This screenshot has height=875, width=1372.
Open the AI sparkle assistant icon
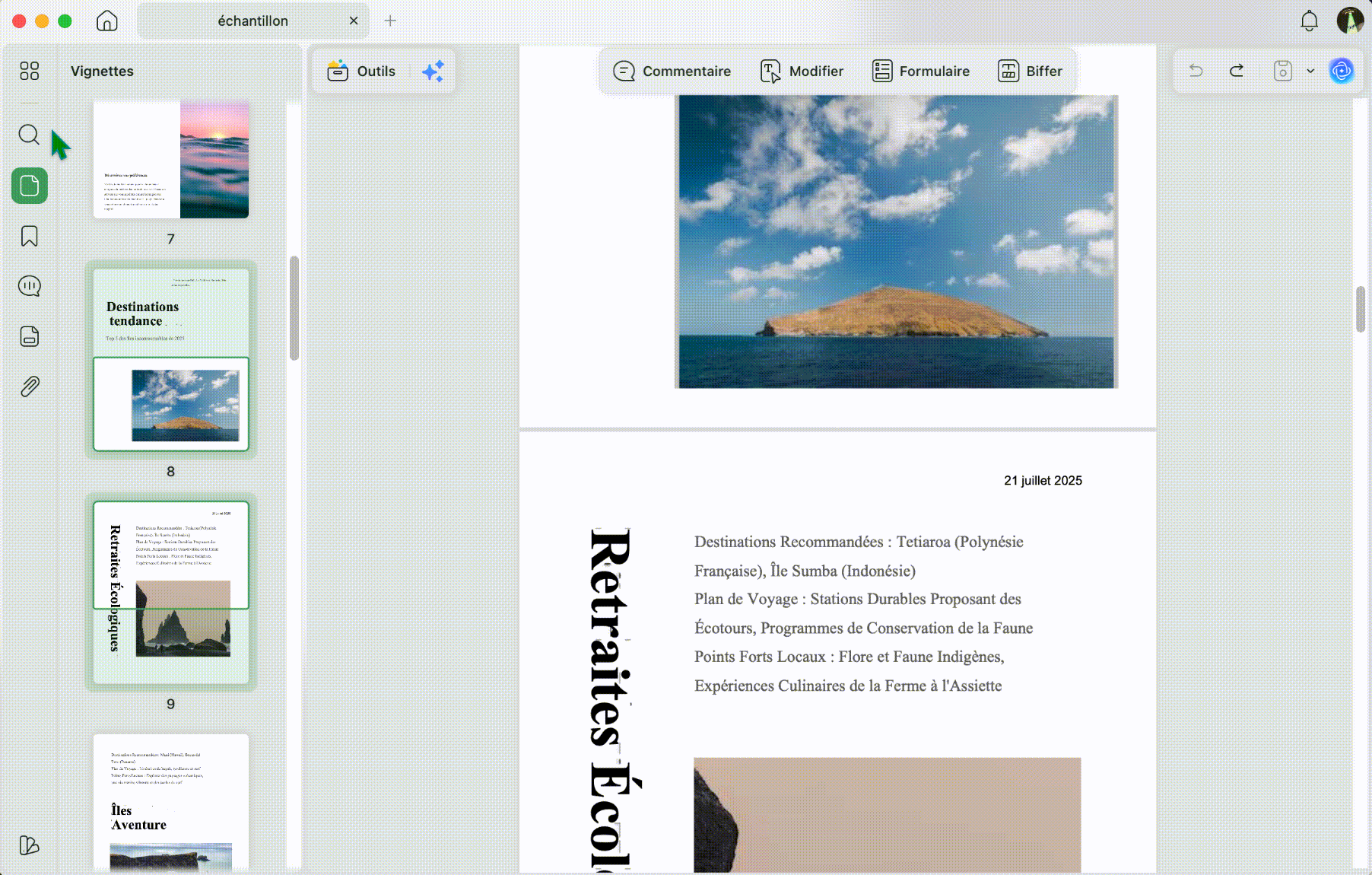(x=433, y=71)
